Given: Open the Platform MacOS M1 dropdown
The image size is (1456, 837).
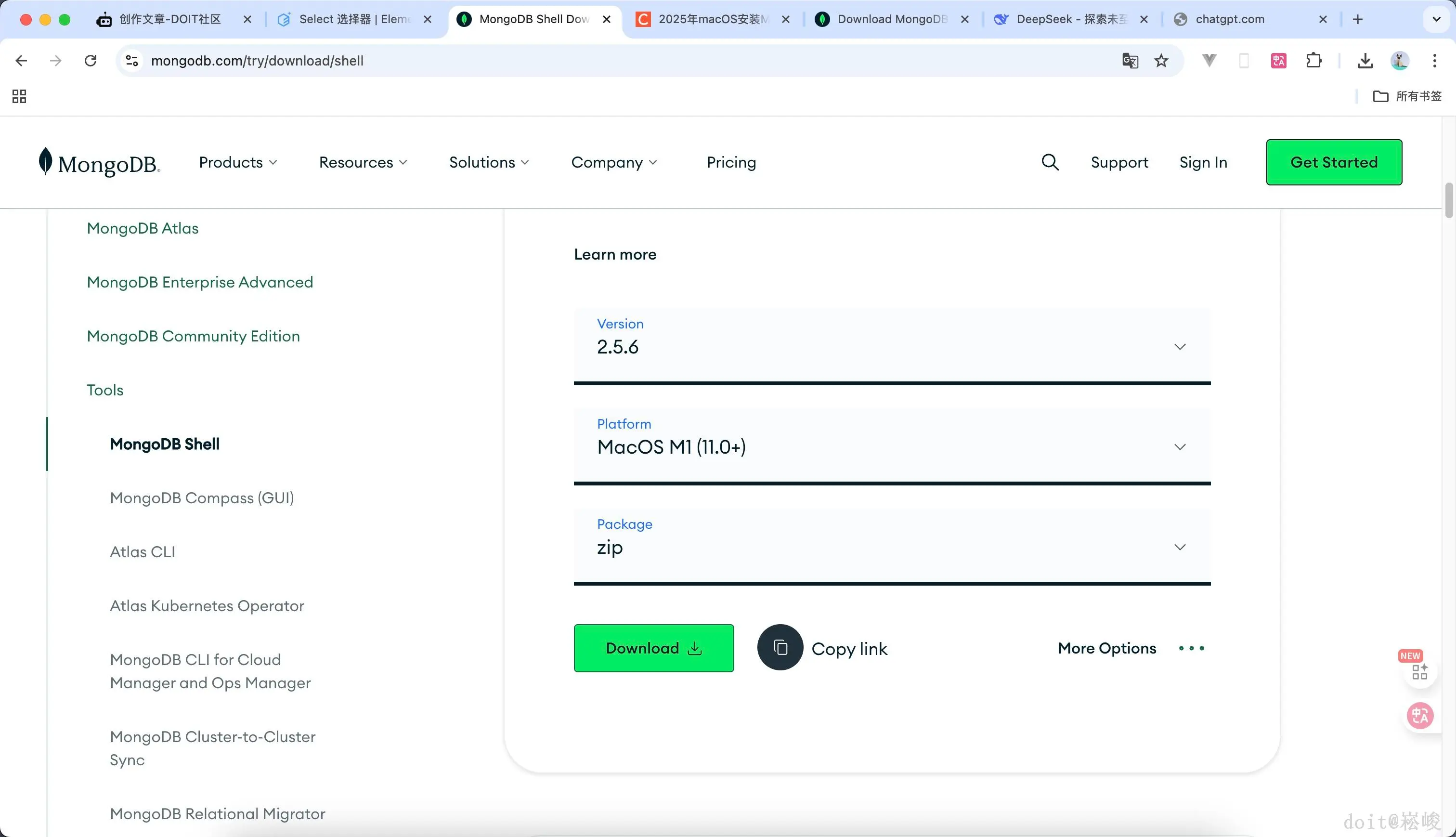Looking at the screenshot, I should click(x=1180, y=446).
